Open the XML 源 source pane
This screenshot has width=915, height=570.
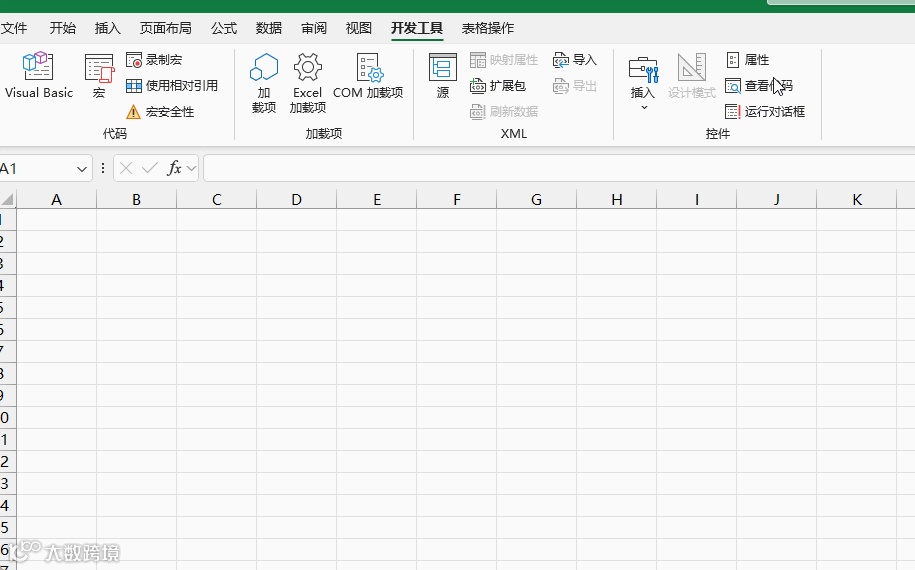click(443, 76)
